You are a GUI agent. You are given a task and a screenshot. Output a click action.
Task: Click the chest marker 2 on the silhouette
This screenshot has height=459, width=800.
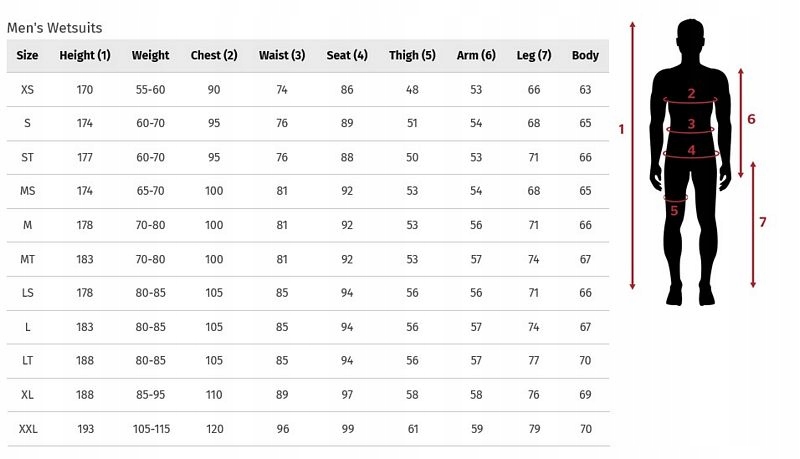pos(690,94)
